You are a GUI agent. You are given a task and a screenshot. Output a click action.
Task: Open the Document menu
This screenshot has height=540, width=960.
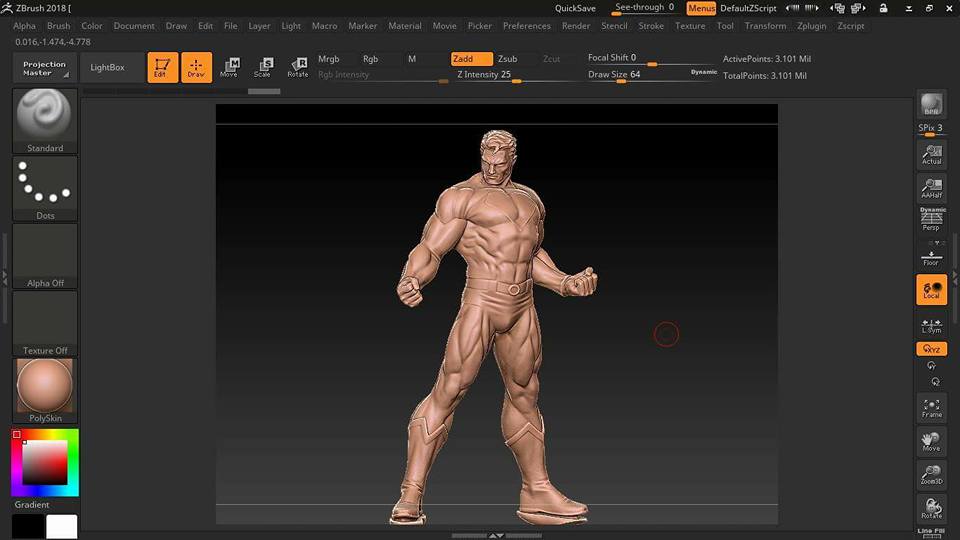pyautogui.click(x=134, y=26)
